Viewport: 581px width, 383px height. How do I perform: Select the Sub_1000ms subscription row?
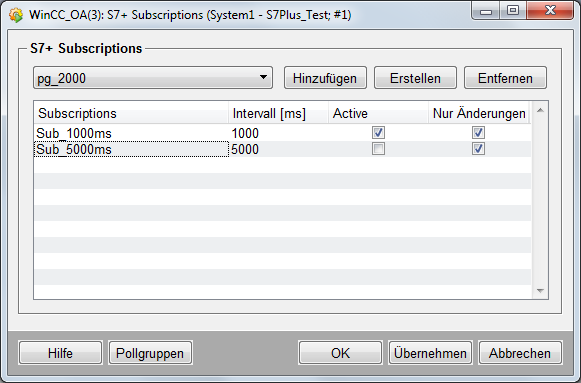coord(282,133)
